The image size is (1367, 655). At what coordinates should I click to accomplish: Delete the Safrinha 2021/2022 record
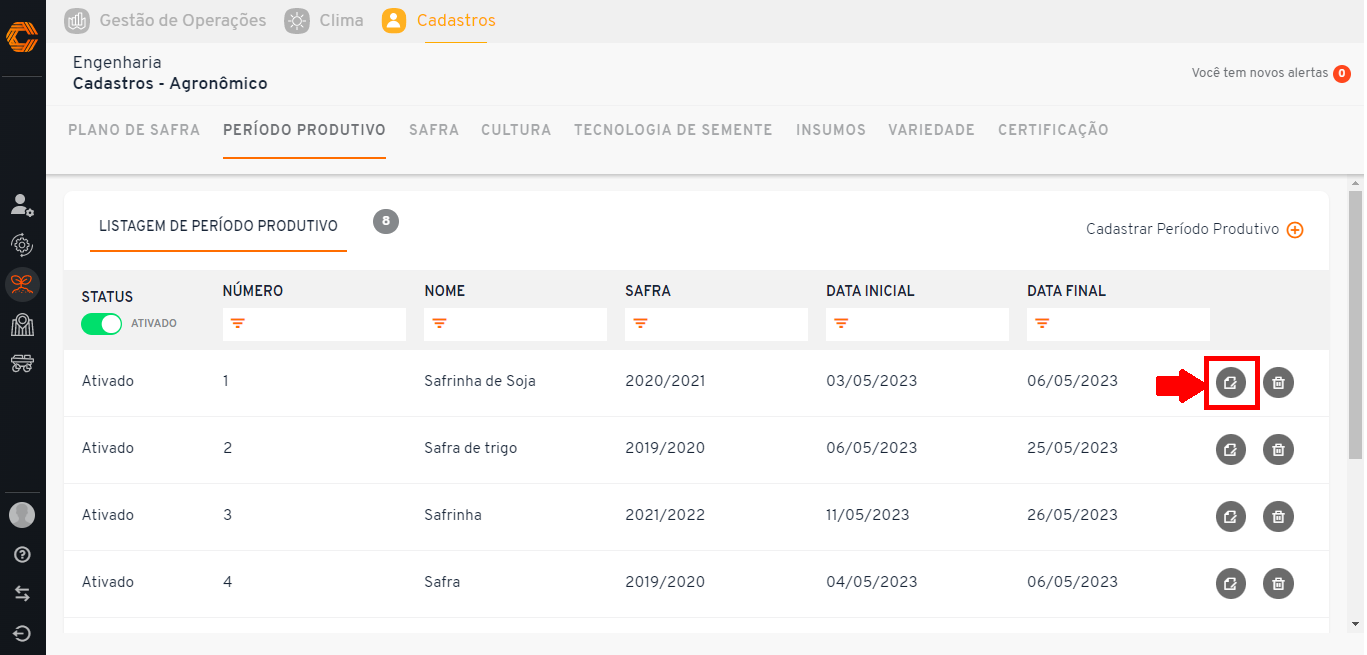pos(1278,517)
